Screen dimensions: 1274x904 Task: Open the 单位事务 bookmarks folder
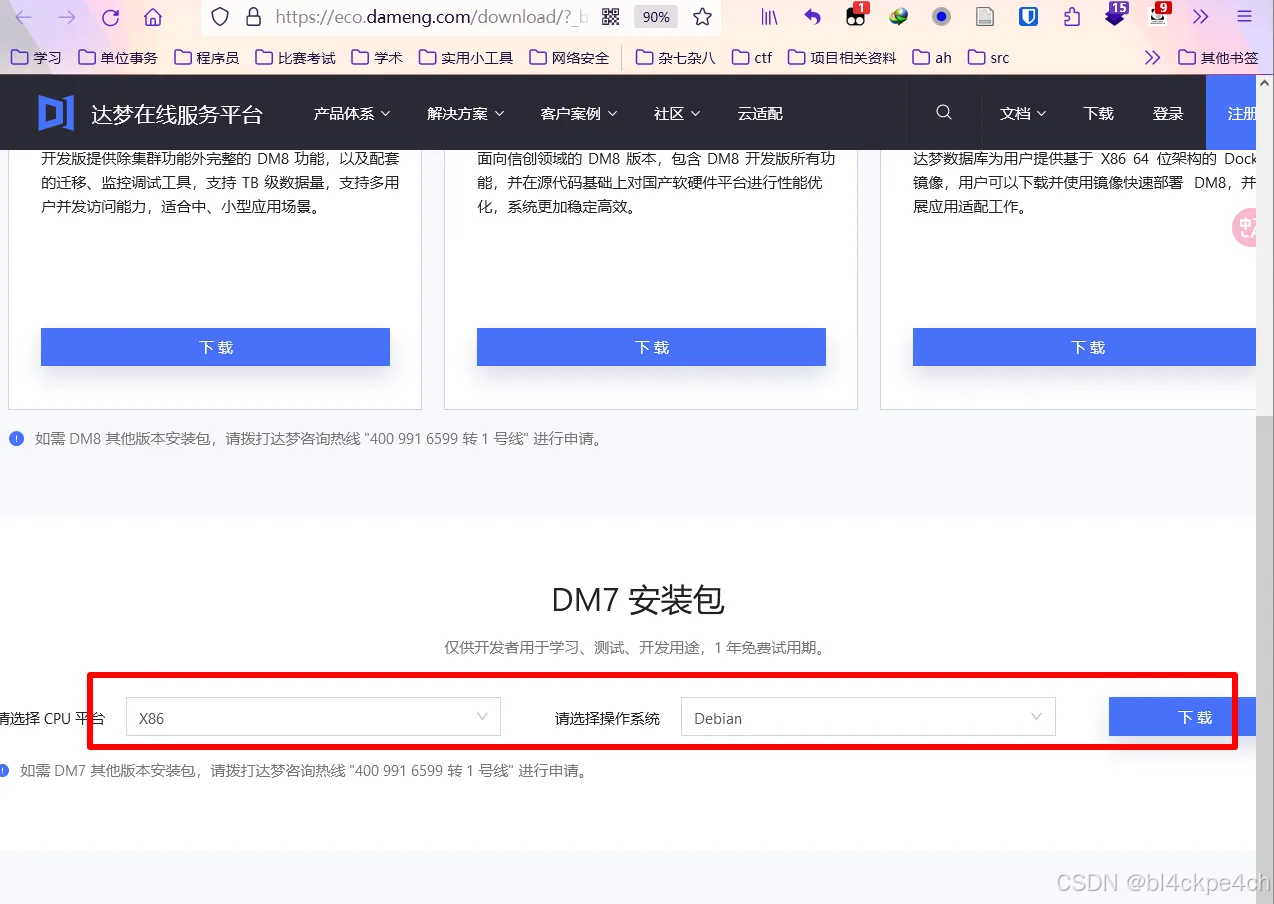(x=118, y=58)
